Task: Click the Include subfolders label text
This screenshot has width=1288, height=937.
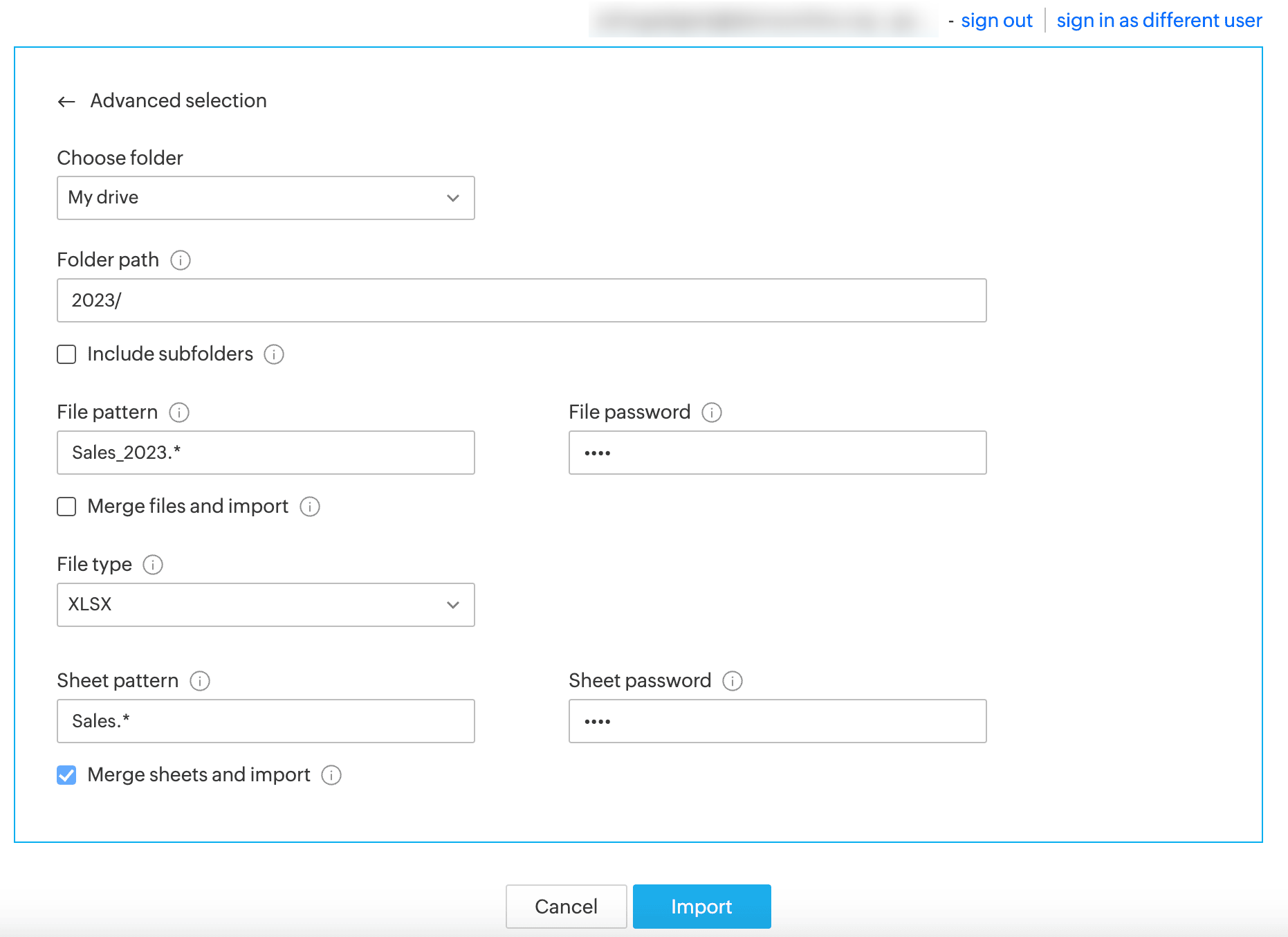Action: coord(170,354)
